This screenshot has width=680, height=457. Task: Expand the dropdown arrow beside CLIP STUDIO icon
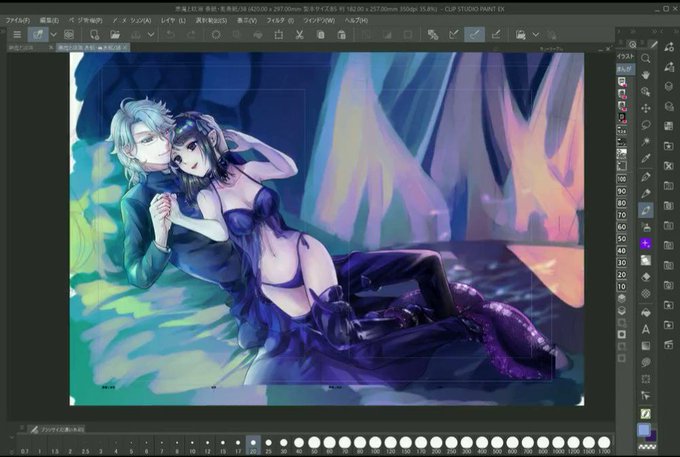point(53,35)
